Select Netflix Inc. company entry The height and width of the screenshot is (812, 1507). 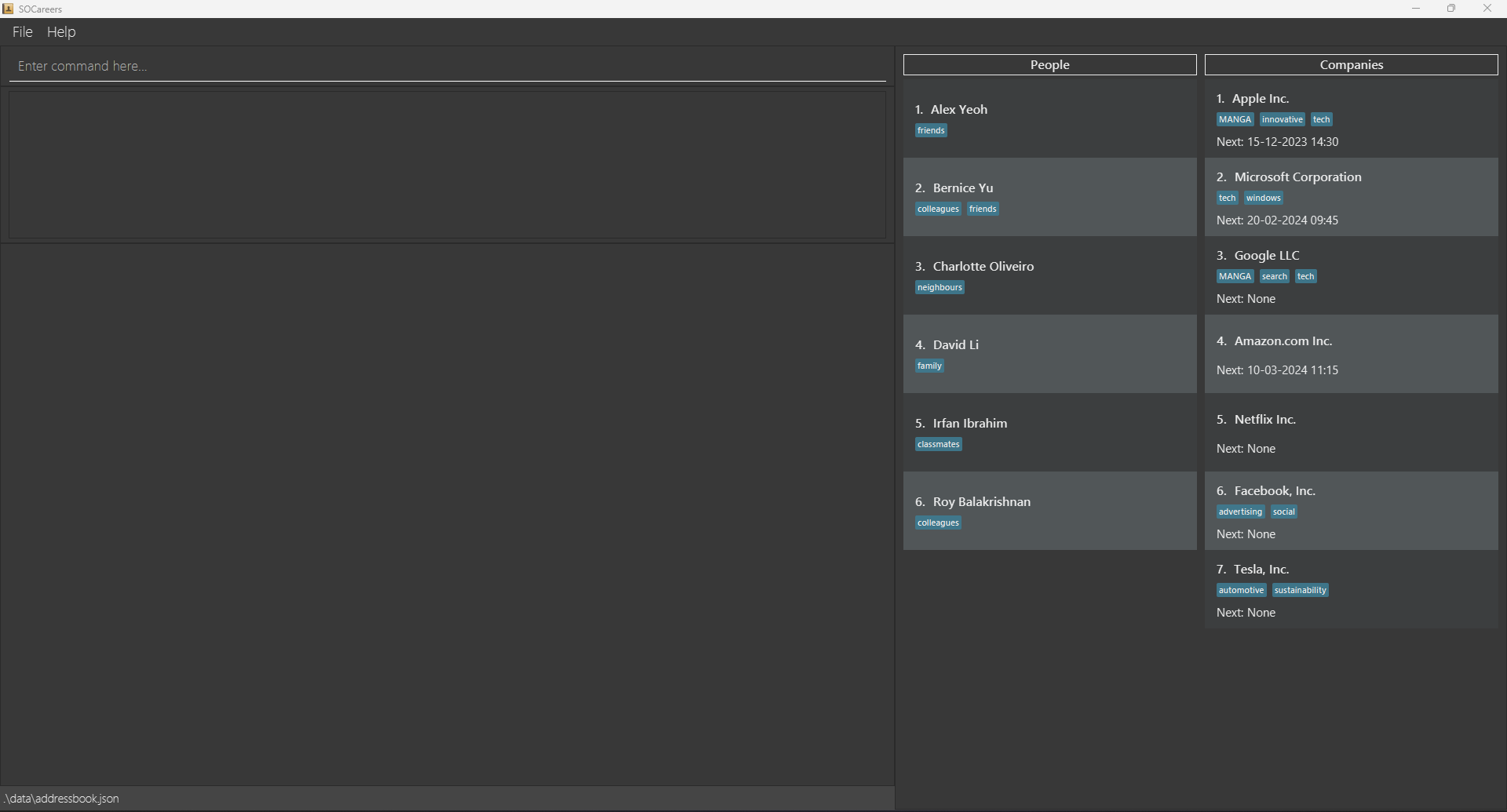(x=1351, y=432)
